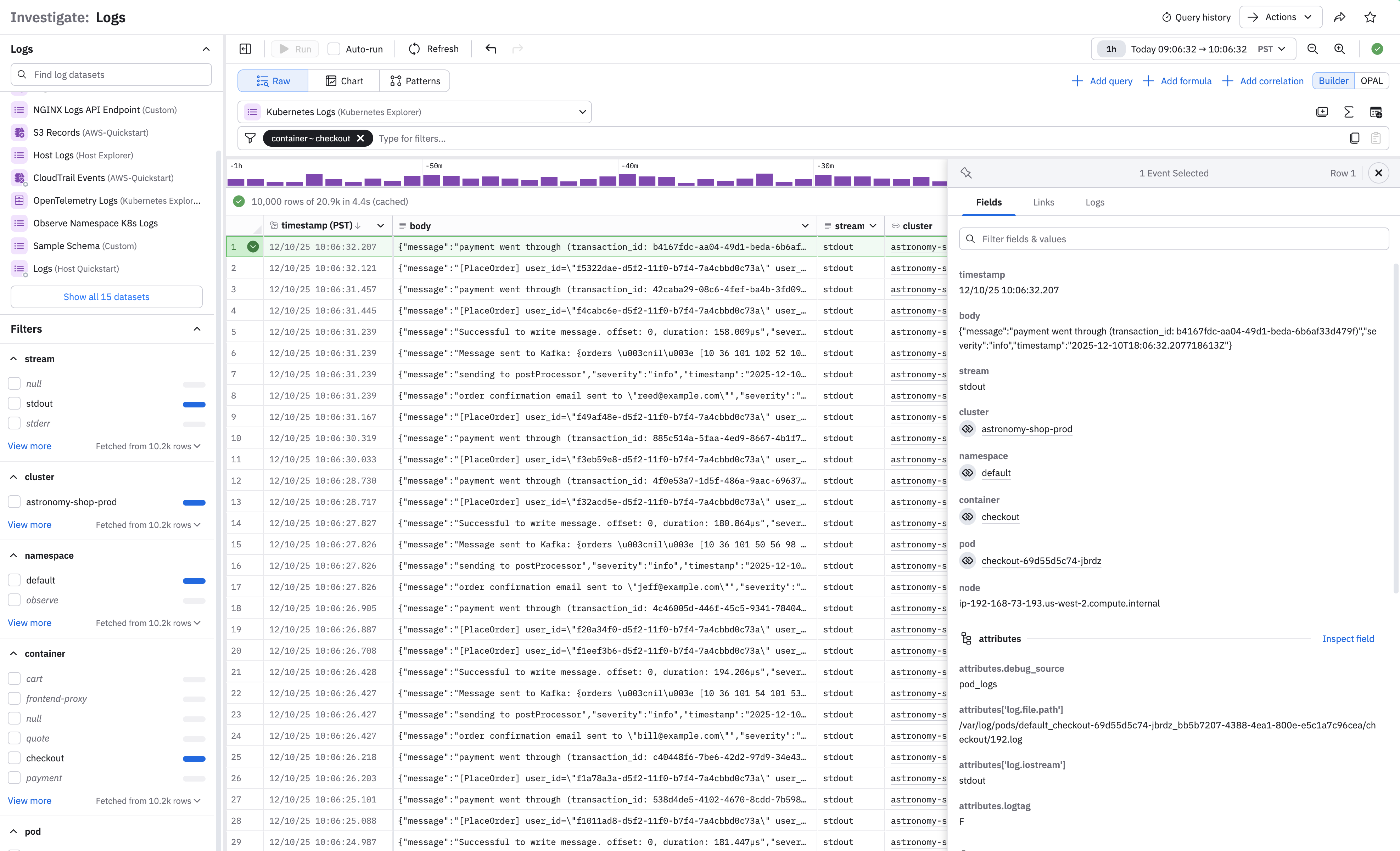Click the zoom out time range icon
This screenshot has height=851, width=1400.
[x=1312, y=49]
